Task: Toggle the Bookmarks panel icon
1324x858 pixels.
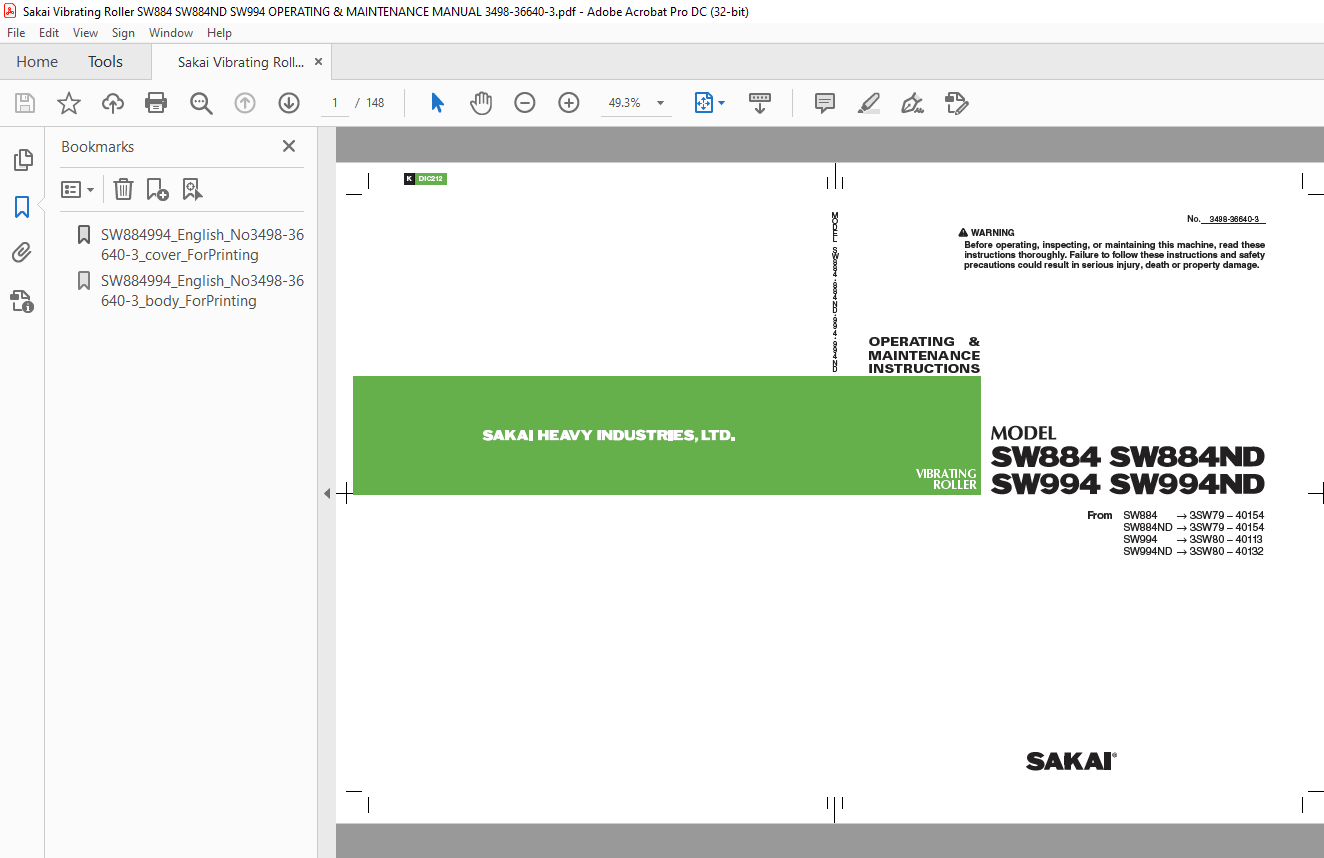Action: (22, 207)
